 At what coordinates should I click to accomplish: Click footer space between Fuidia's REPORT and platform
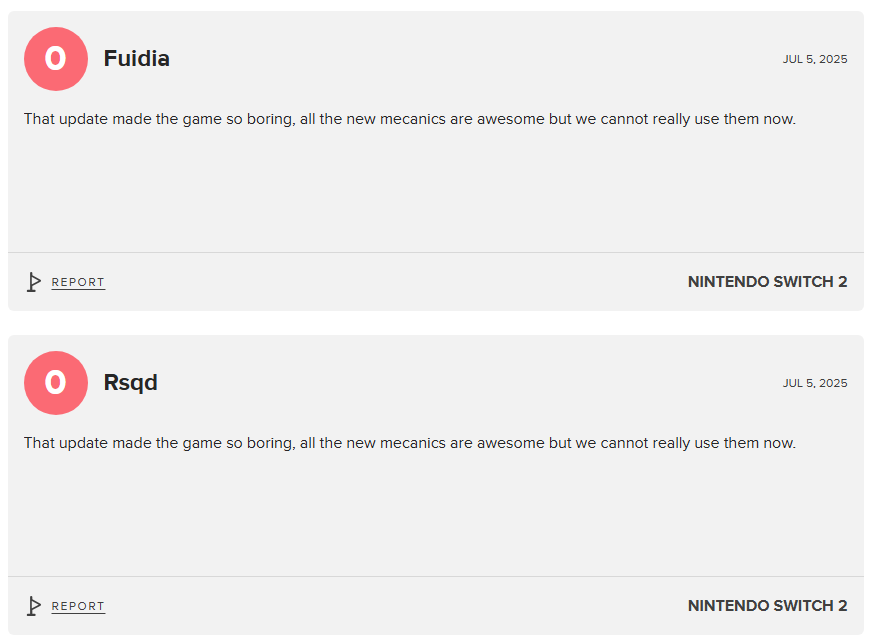tap(396, 282)
